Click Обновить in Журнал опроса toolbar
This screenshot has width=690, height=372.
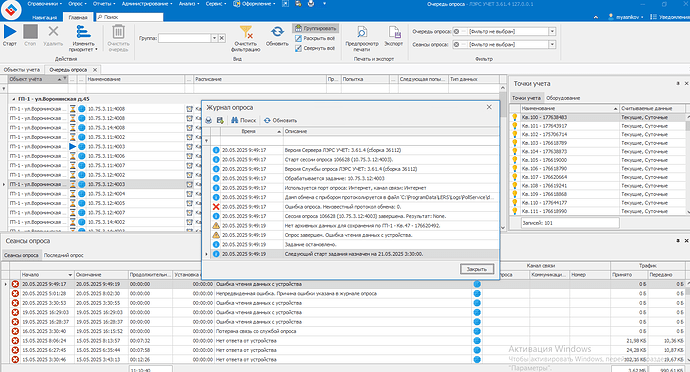point(280,120)
